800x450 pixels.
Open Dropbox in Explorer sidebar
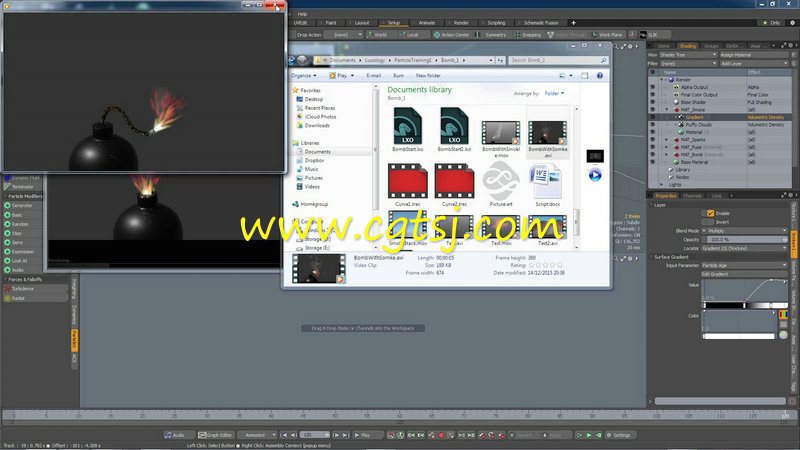314,160
